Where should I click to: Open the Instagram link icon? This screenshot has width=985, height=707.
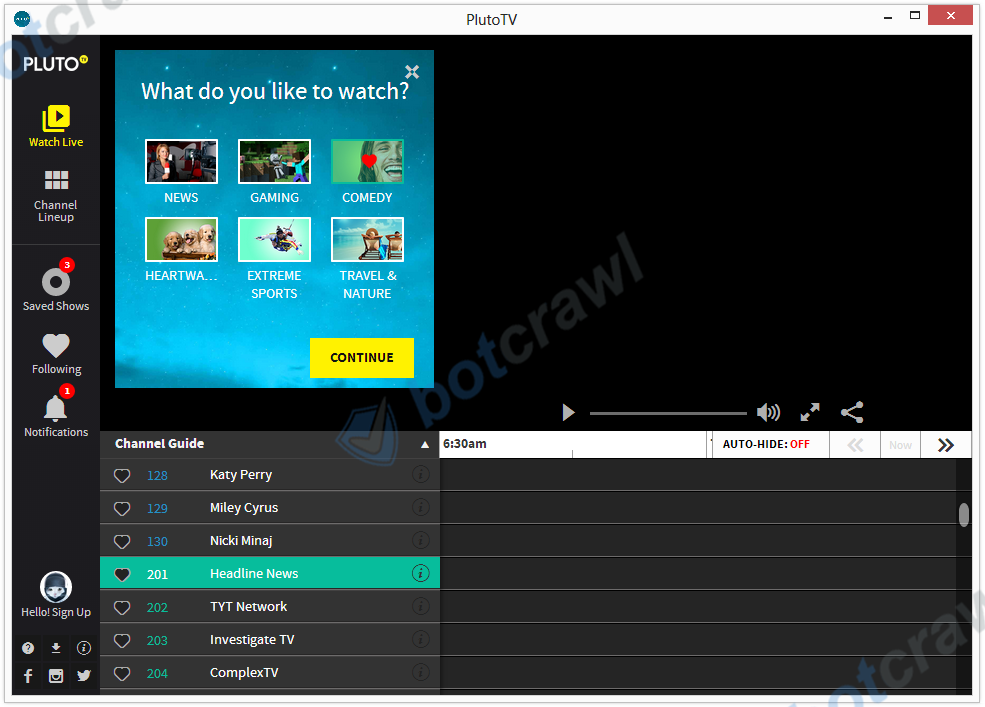point(56,676)
